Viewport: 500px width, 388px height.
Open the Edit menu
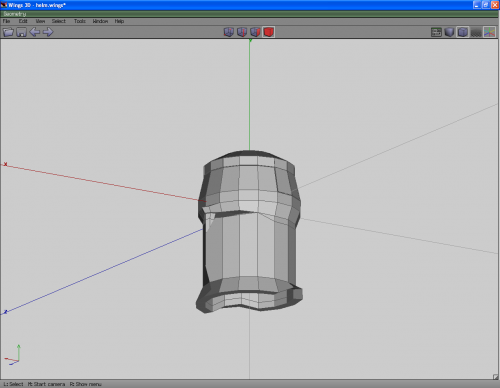coord(23,21)
